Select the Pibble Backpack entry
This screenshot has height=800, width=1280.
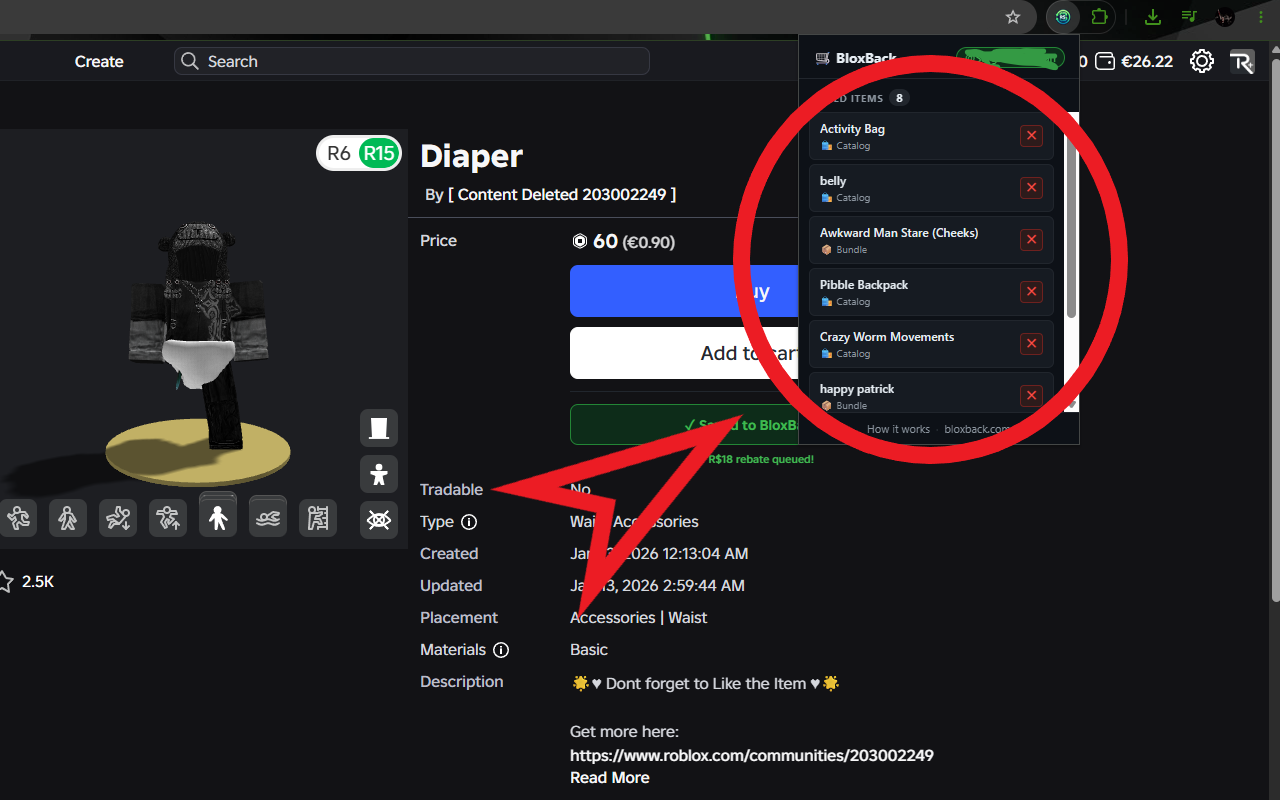click(931, 292)
